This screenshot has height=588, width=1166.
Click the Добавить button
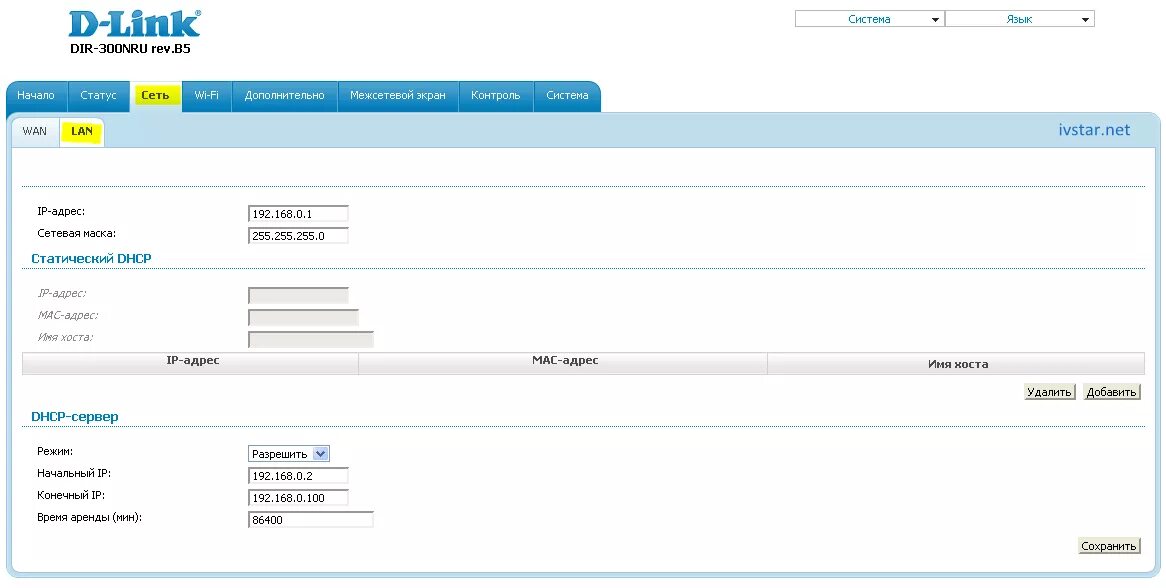1112,392
